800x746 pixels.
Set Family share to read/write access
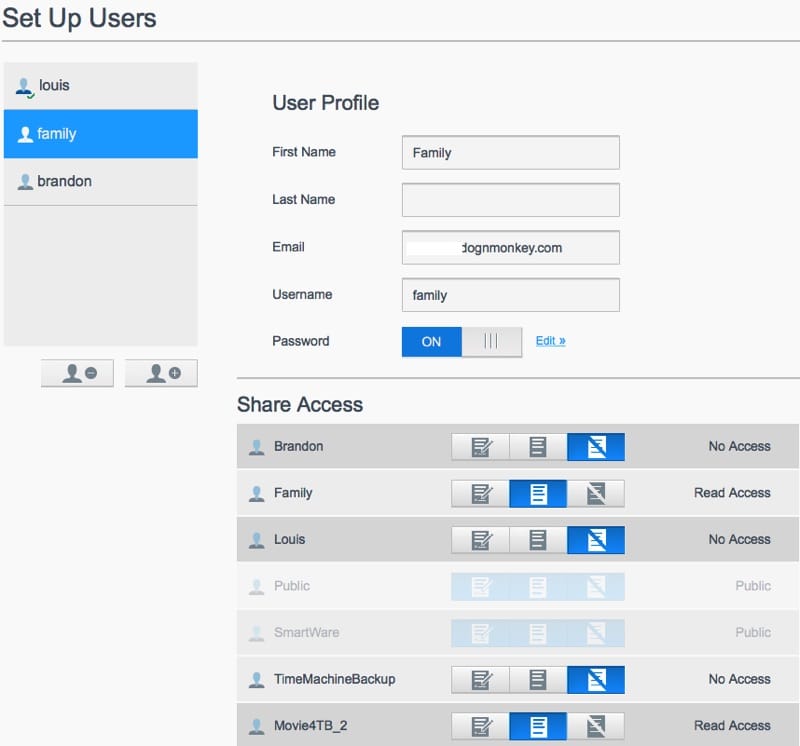coord(481,493)
